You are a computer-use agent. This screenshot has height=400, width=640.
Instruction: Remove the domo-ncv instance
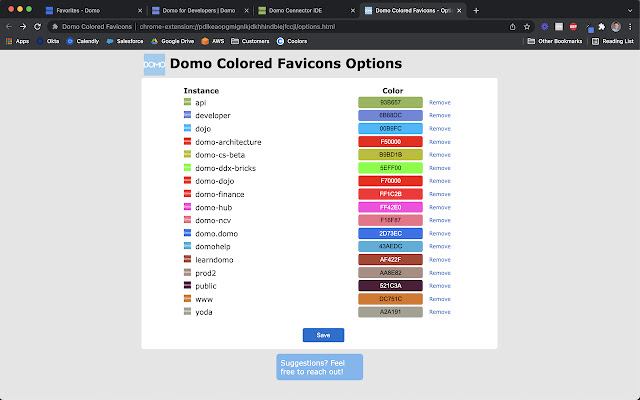click(440, 220)
